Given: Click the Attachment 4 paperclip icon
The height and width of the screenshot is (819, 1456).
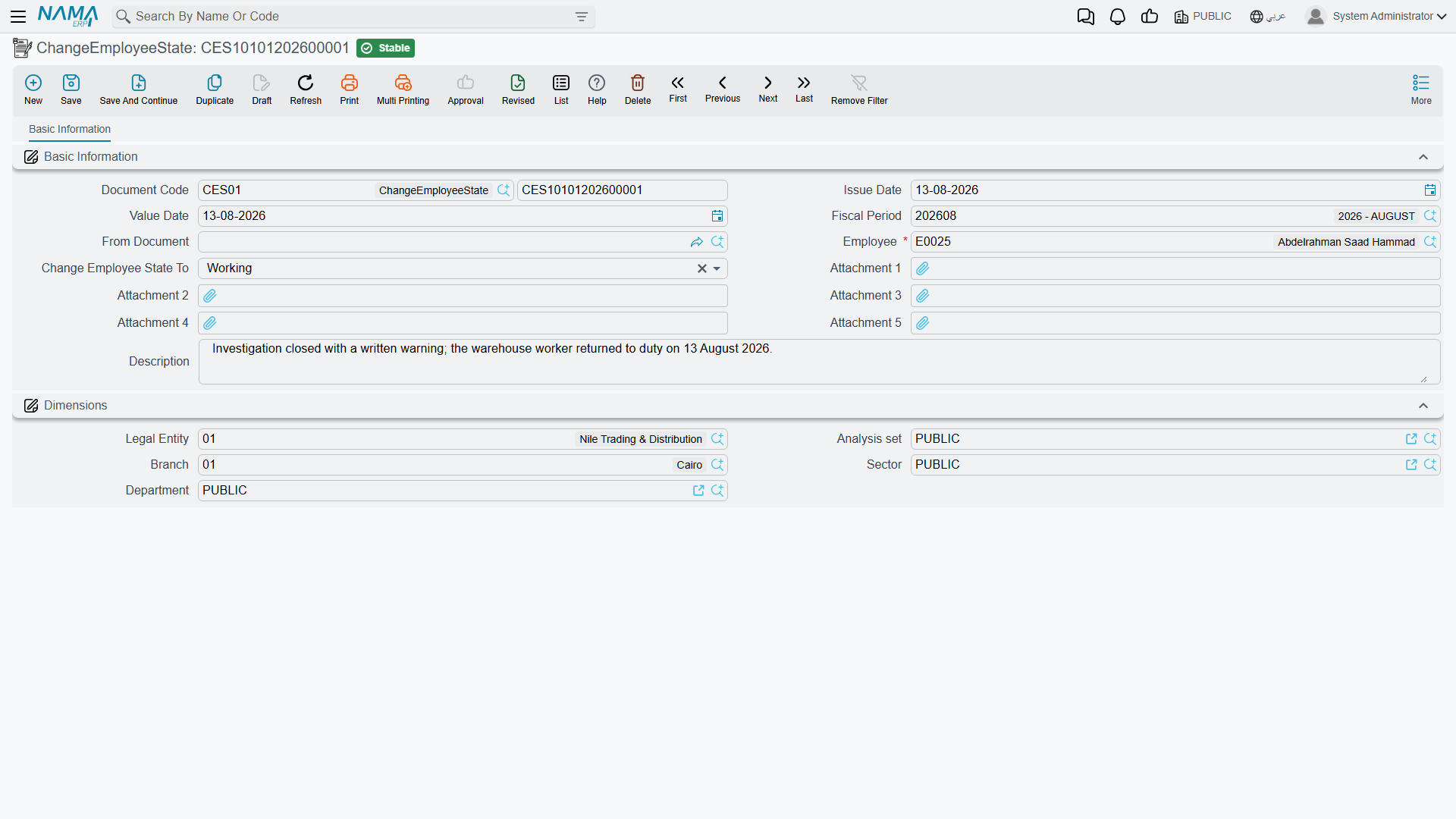Looking at the screenshot, I should coord(210,323).
